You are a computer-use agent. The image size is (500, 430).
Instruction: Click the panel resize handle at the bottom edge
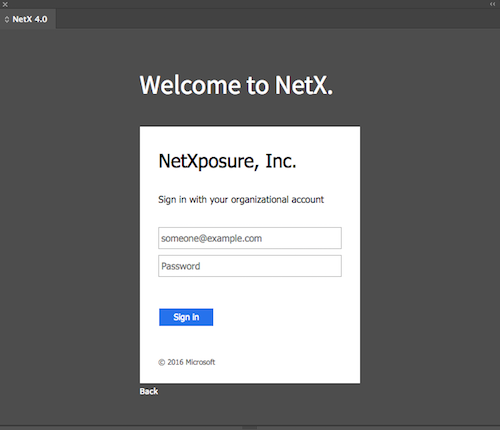click(250, 427)
